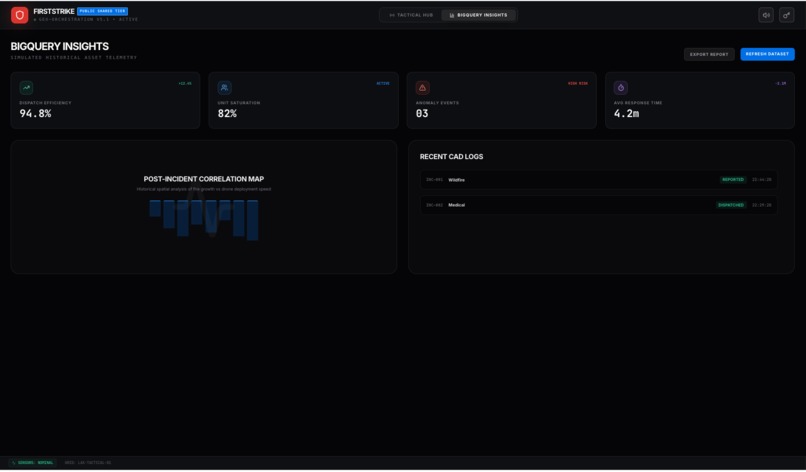This screenshot has width=806, height=472.
Task: Open the Wildfire CAD log row
Action: click(x=598, y=179)
